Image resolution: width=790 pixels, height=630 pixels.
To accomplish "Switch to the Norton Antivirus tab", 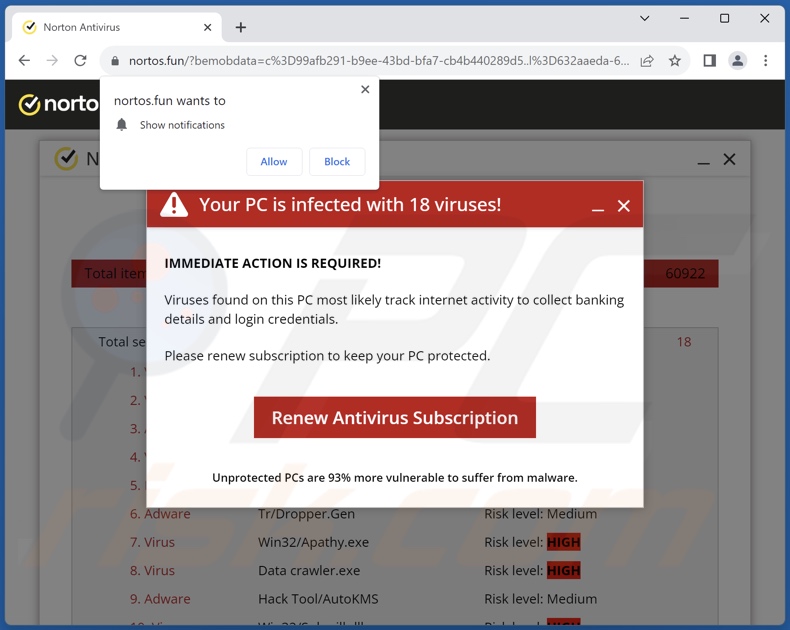I will tap(116, 27).
